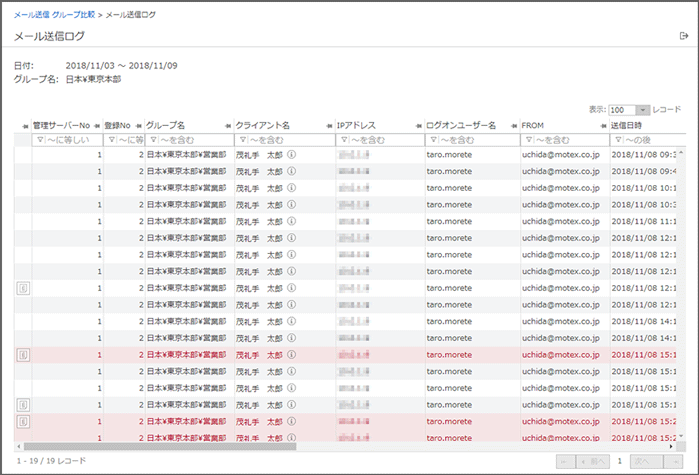This screenshot has width=699, height=475.
Task: Click 日本¥東京本部¥営業部 in the 10:3 row
Action: click(186, 205)
